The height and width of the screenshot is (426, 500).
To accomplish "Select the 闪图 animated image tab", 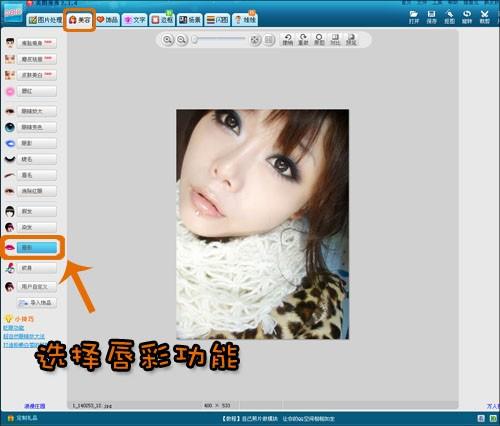I will click(217, 20).
